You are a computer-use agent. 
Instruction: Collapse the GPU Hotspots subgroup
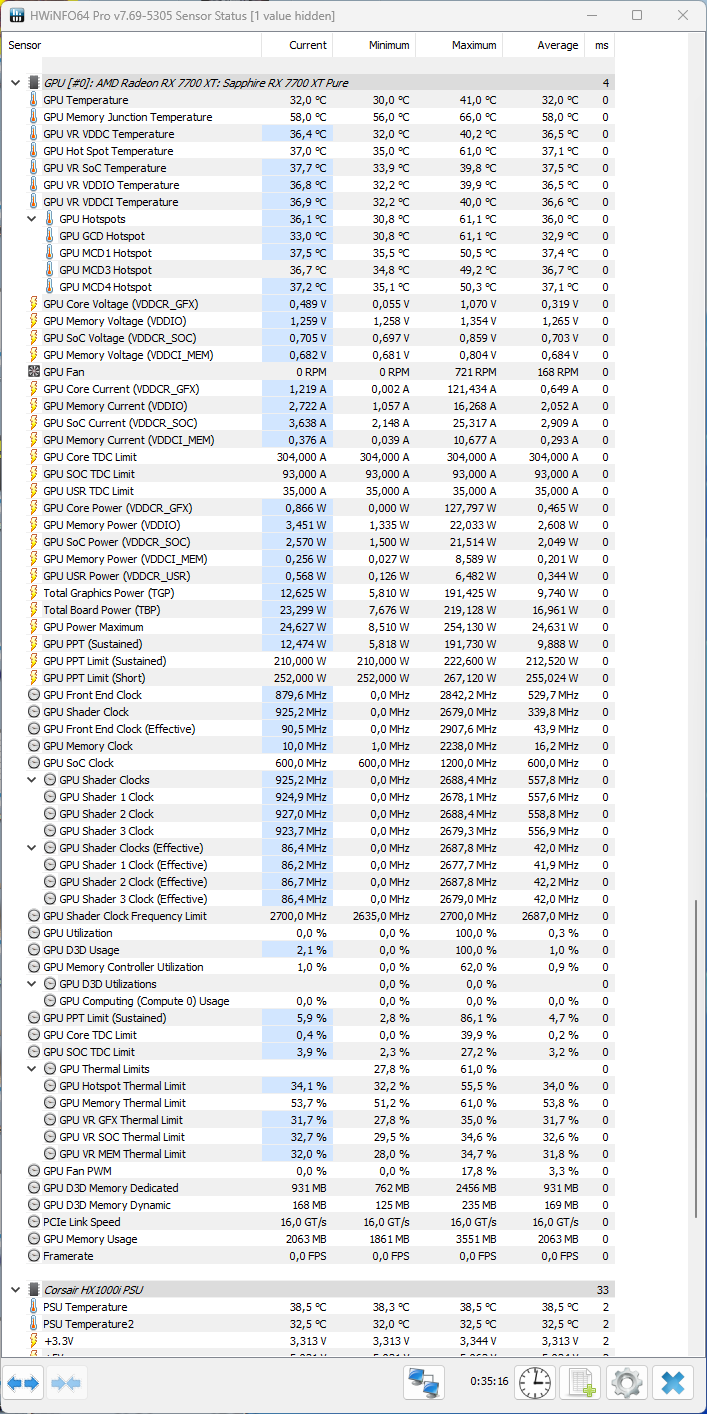click(32, 219)
